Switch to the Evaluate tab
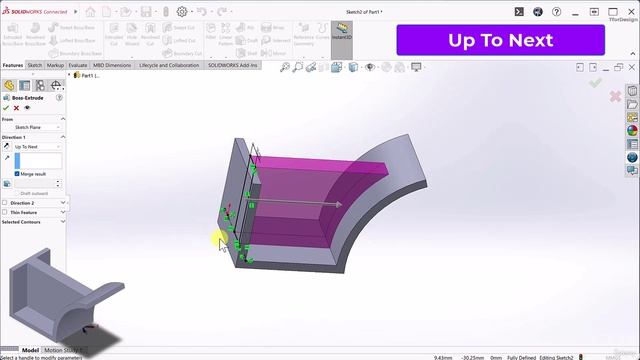This screenshot has height=360, width=640. click(78, 65)
